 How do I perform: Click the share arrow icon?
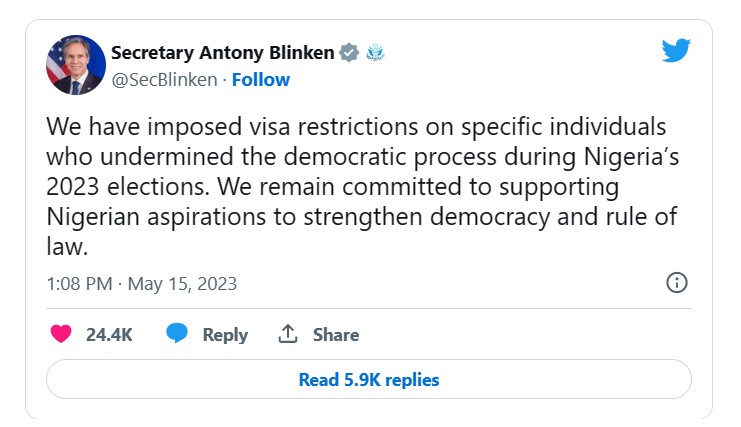coord(288,335)
